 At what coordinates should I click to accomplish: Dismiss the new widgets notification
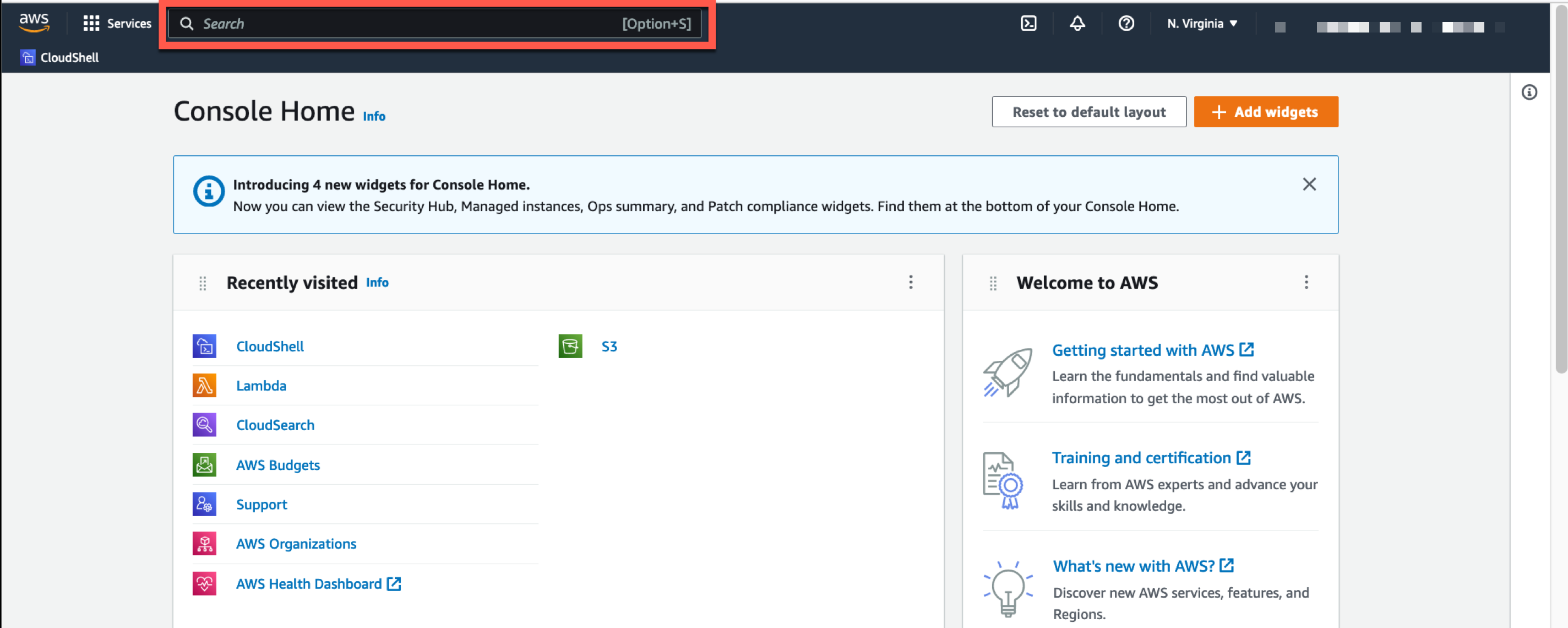(1309, 184)
